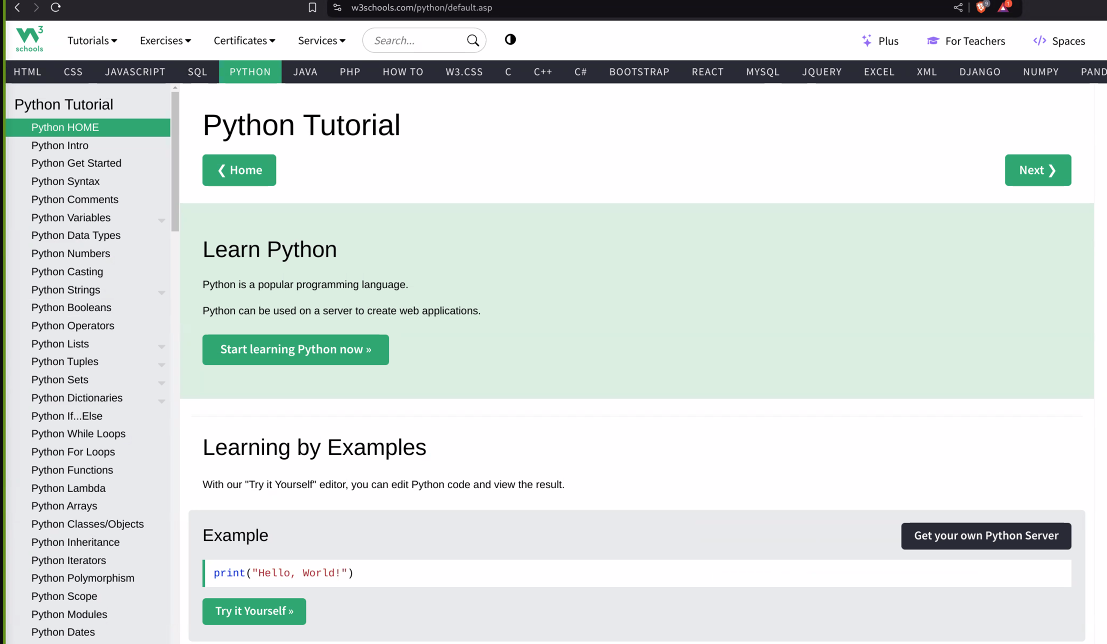Expand the Python Sets submenu arrow
This screenshot has width=1107, height=644.
point(162,382)
